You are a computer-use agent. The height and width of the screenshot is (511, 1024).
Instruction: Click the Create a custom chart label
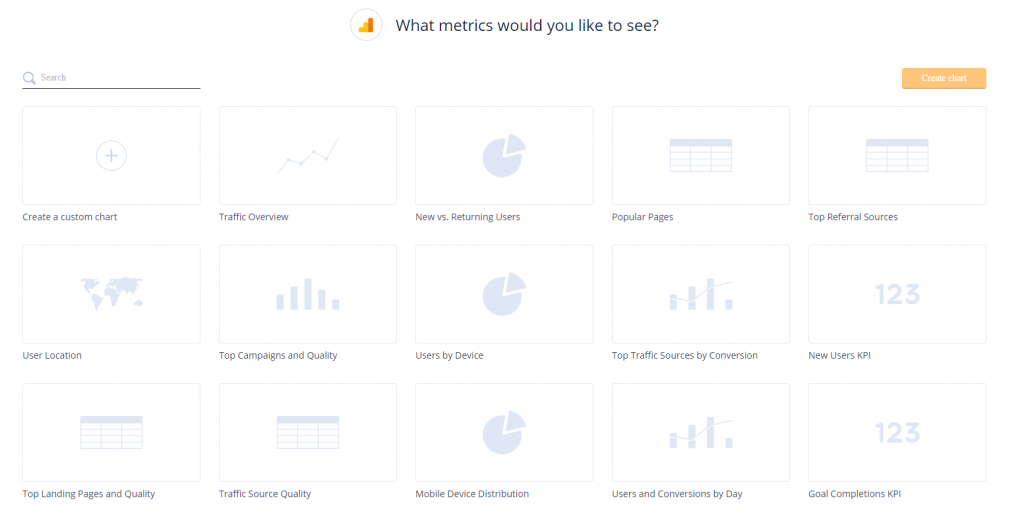70,217
